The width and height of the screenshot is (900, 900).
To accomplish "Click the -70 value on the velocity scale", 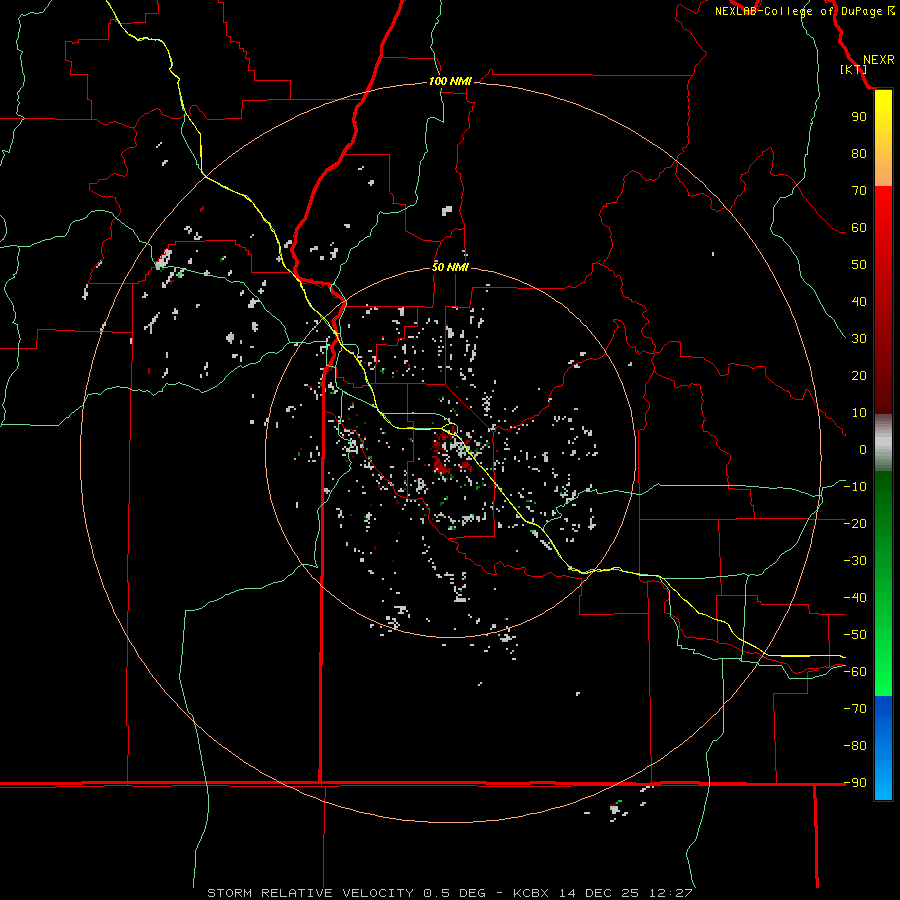I will pyautogui.click(x=855, y=709).
